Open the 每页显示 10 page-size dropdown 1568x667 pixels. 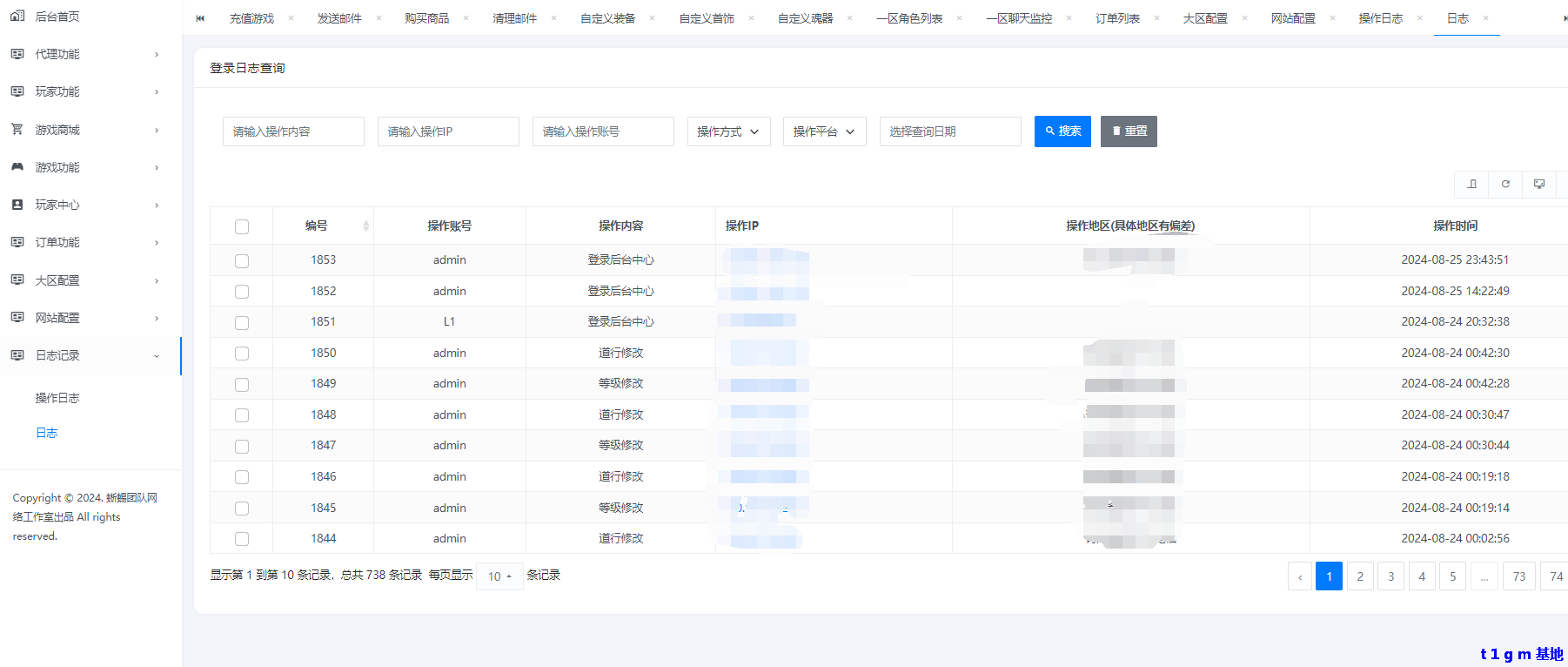pos(499,576)
